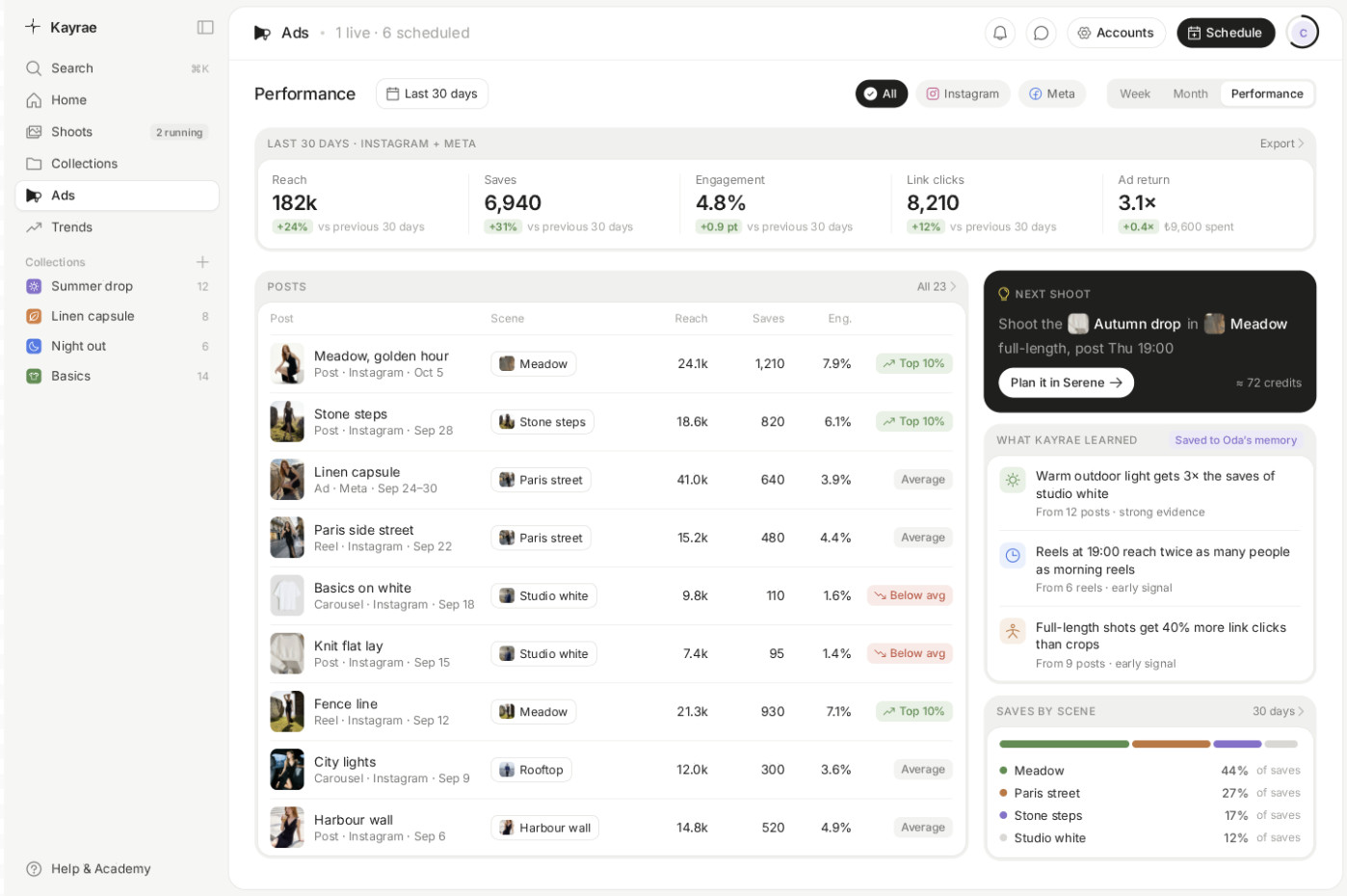Open the Search field in sidebar
Screen dimensions: 1347x896
click(x=117, y=68)
